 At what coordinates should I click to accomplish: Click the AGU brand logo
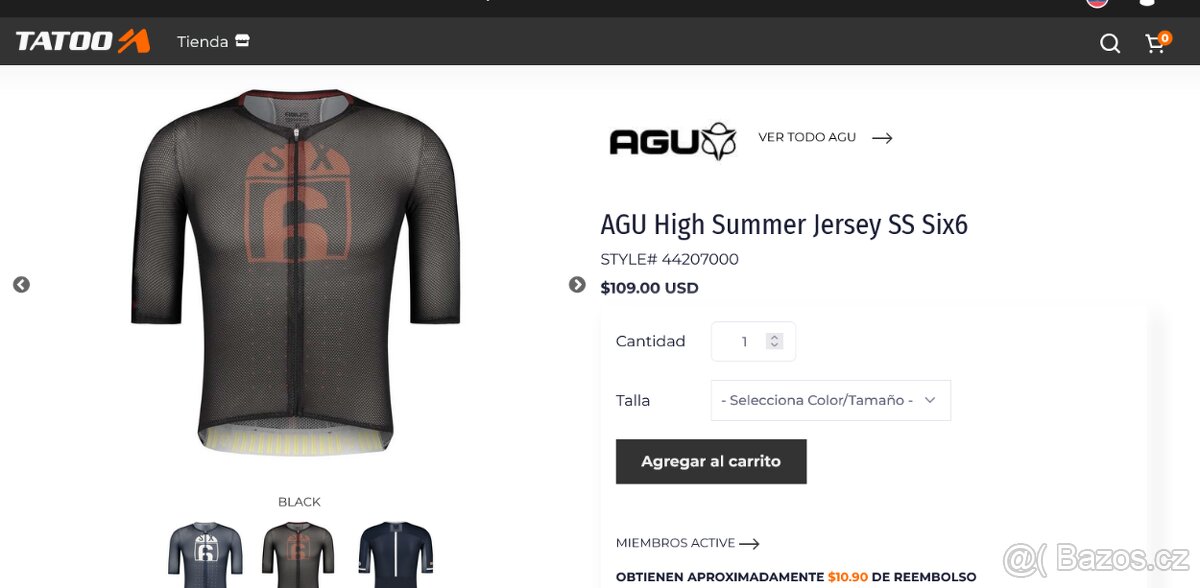pos(673,141)
